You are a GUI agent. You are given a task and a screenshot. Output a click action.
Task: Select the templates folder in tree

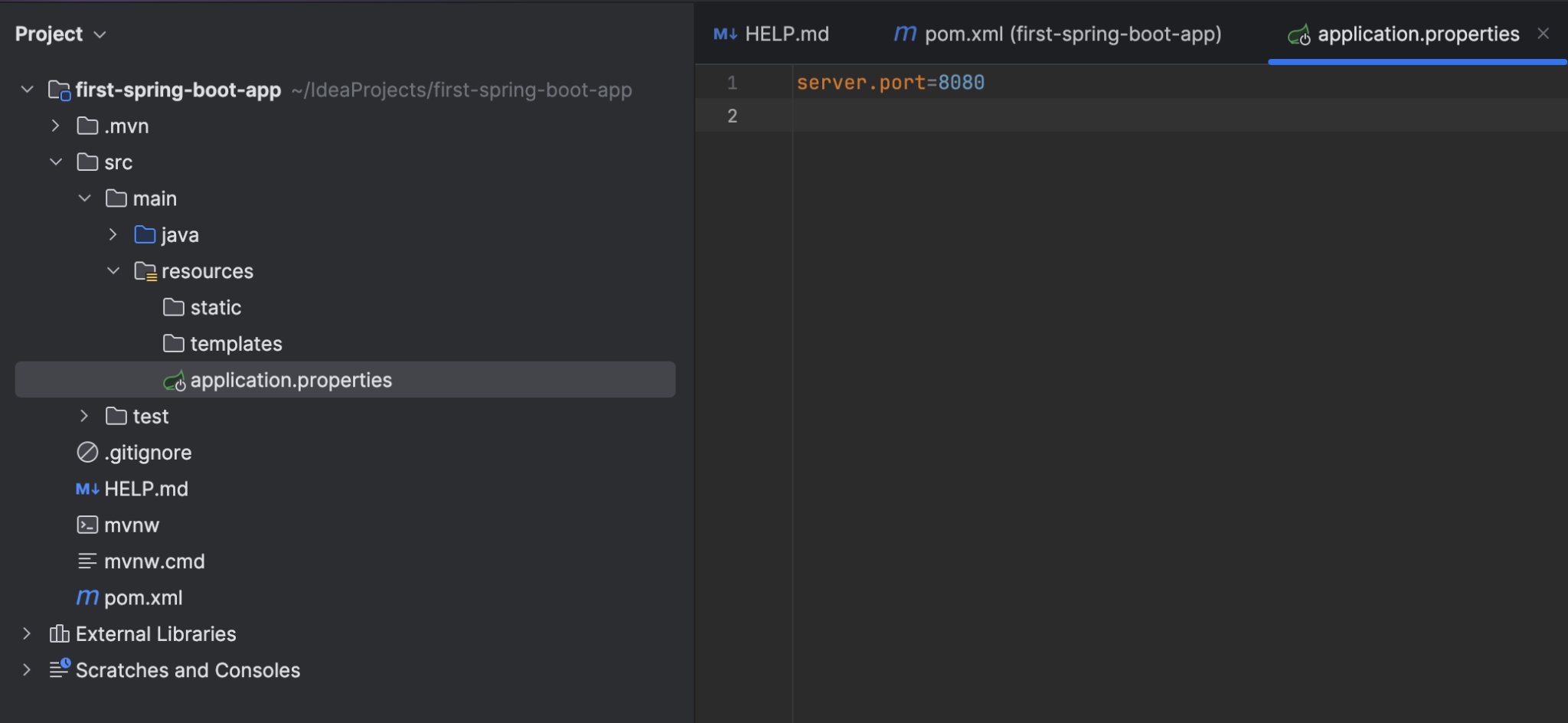click(x=236, y=344)
